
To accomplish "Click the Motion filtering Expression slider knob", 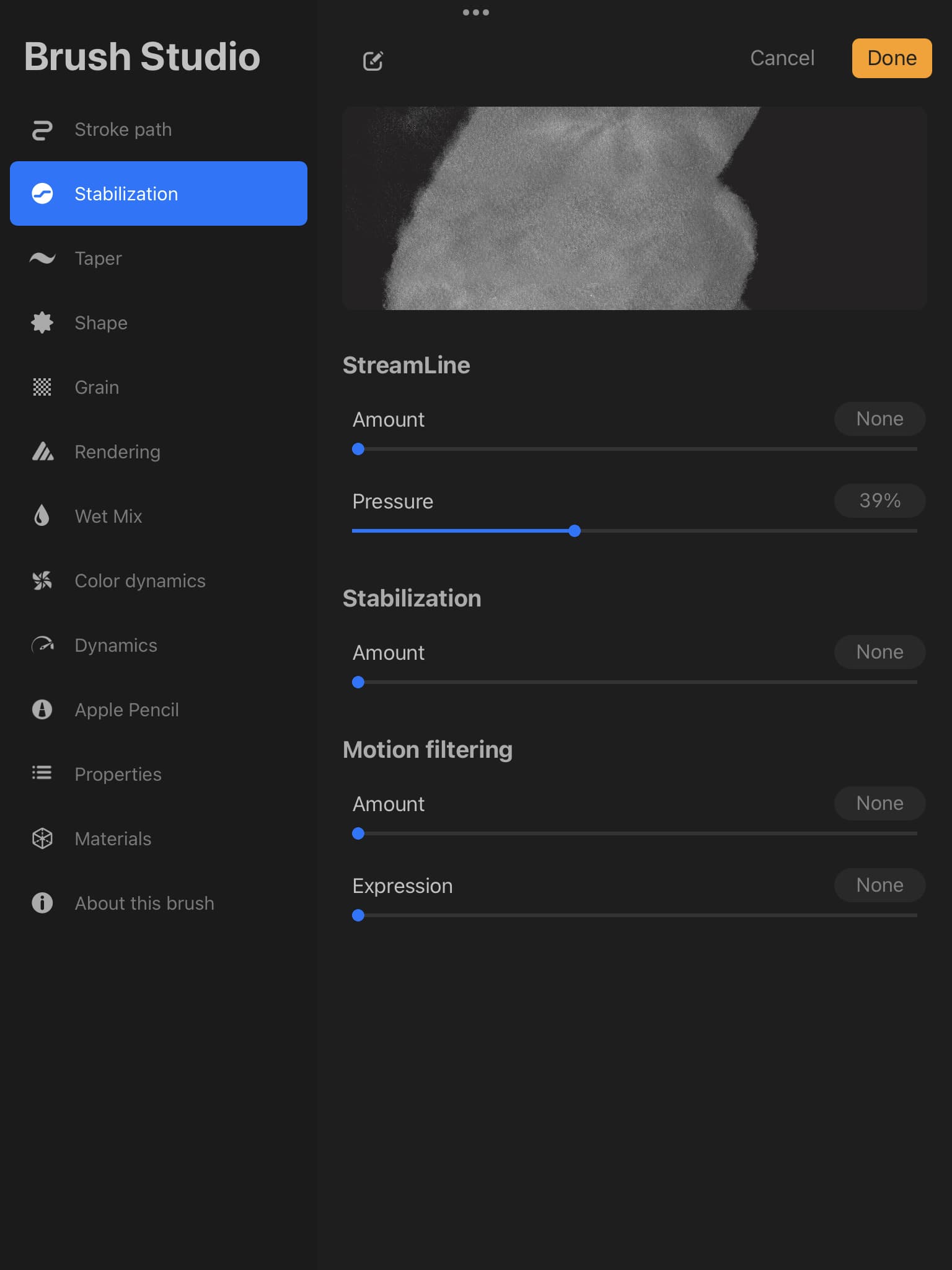I will pyautogui.click(x=358, y=915).
